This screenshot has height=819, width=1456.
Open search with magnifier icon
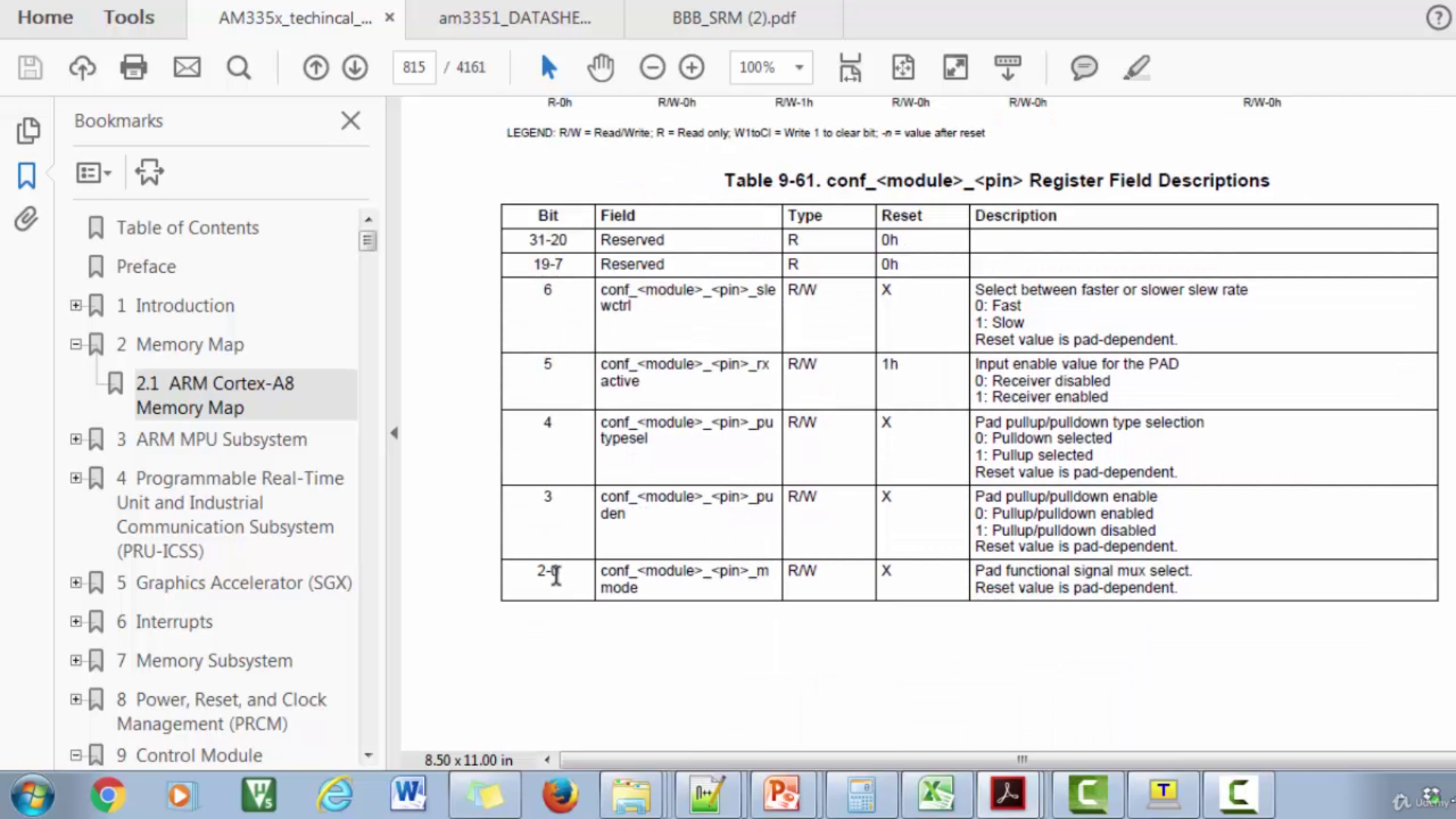pos(239,67)
